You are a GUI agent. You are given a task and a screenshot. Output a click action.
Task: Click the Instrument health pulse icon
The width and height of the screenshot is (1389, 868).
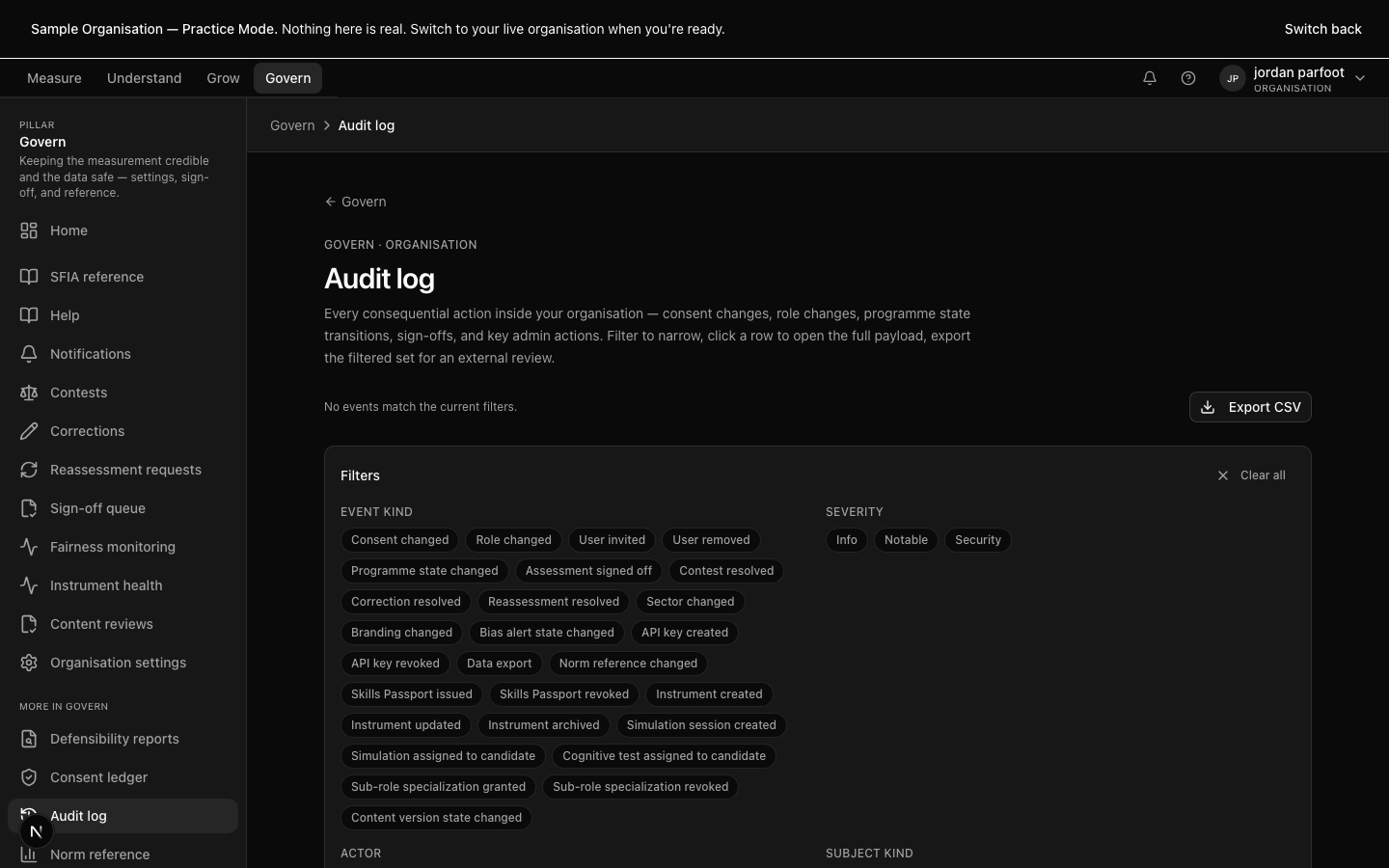tap(29, 585)
